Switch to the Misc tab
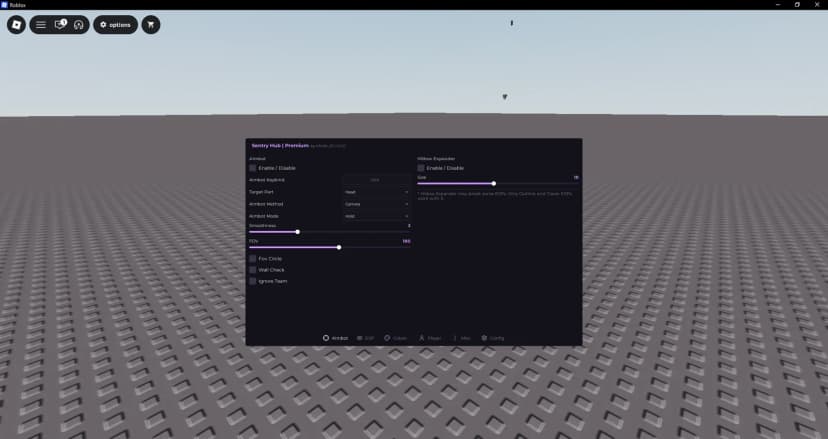The height and width of the screenshot is (439, 828). coord(462,338)
